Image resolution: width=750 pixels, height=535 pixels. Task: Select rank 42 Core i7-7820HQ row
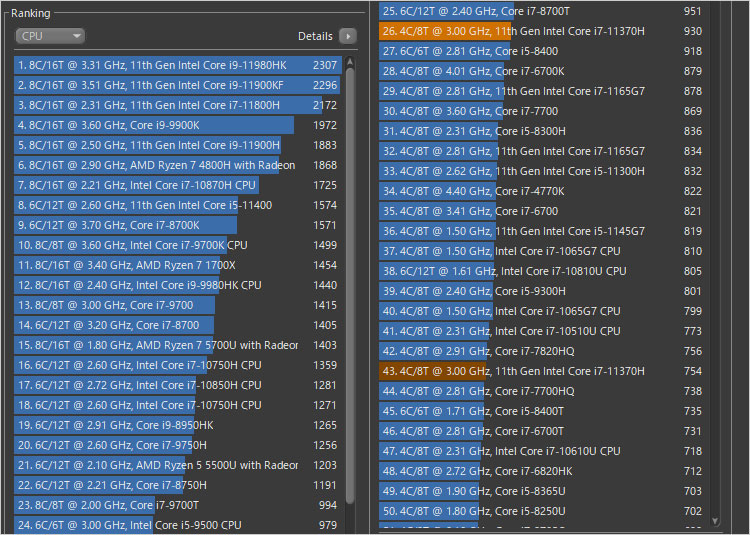point(543,351)
